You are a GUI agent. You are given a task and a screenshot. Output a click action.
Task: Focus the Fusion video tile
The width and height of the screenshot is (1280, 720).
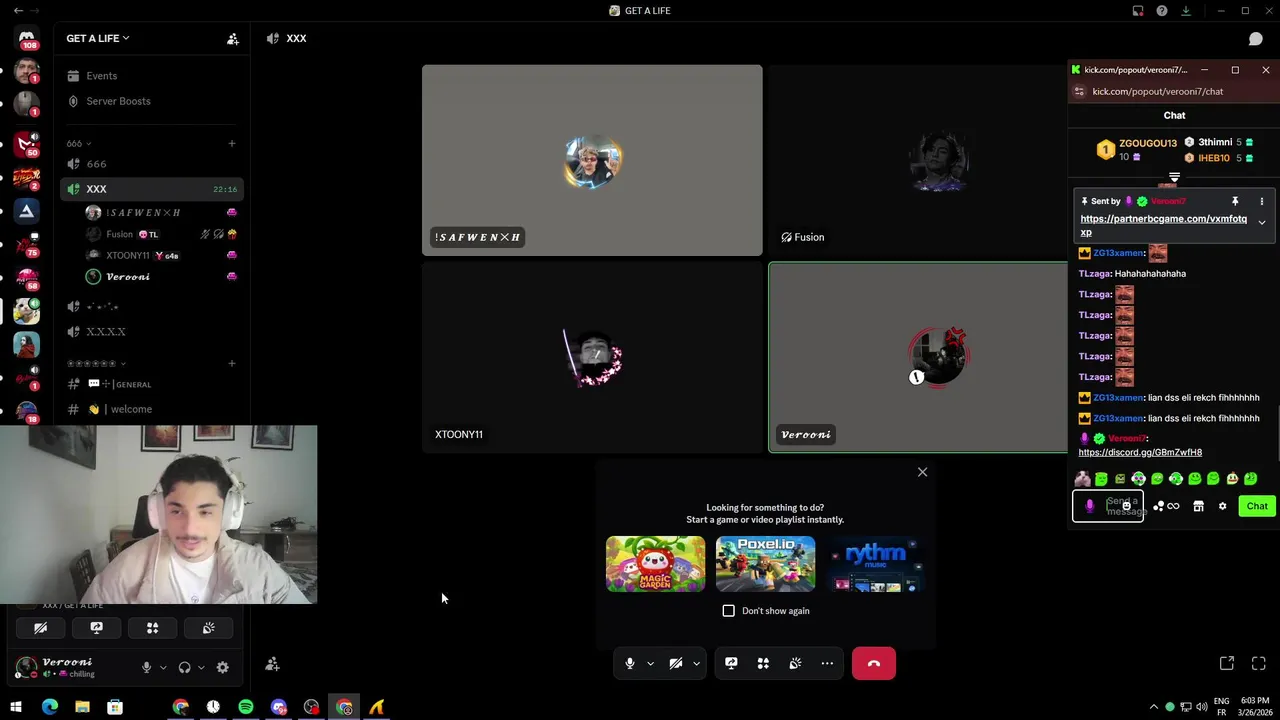(918, 160)
